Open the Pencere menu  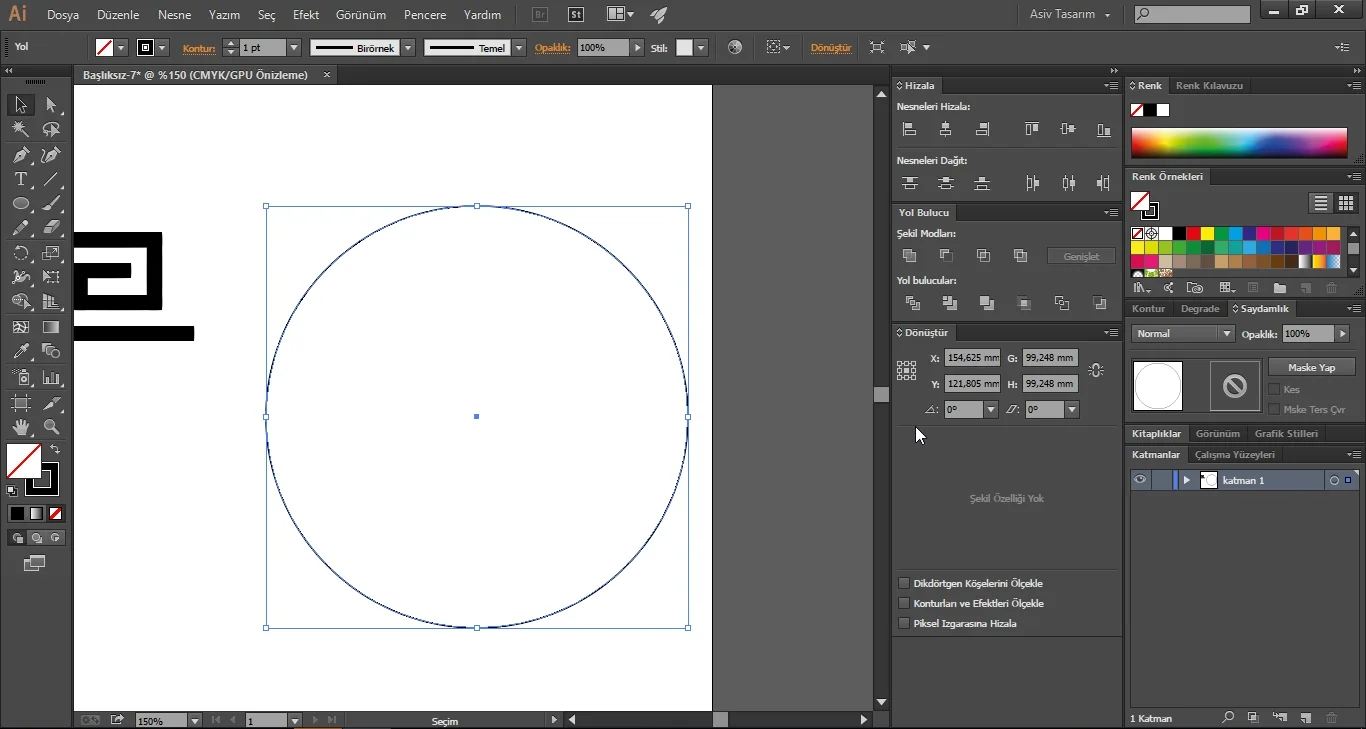pos(425,15)
